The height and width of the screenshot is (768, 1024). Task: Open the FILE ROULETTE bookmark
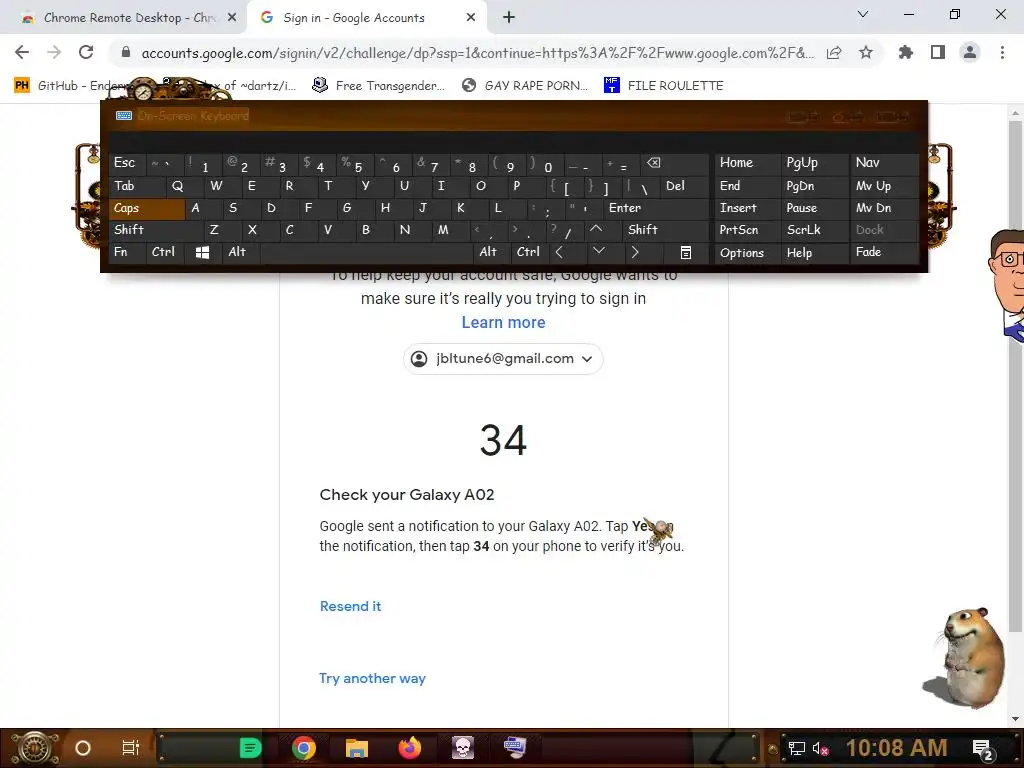664,86
